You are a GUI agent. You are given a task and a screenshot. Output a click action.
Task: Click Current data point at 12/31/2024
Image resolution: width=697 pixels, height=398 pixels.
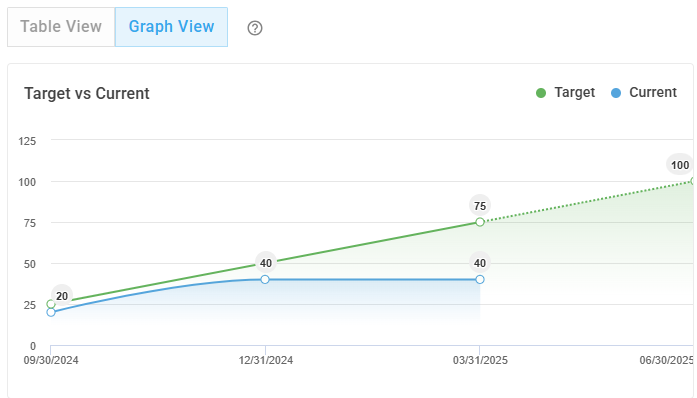[265, 280]
